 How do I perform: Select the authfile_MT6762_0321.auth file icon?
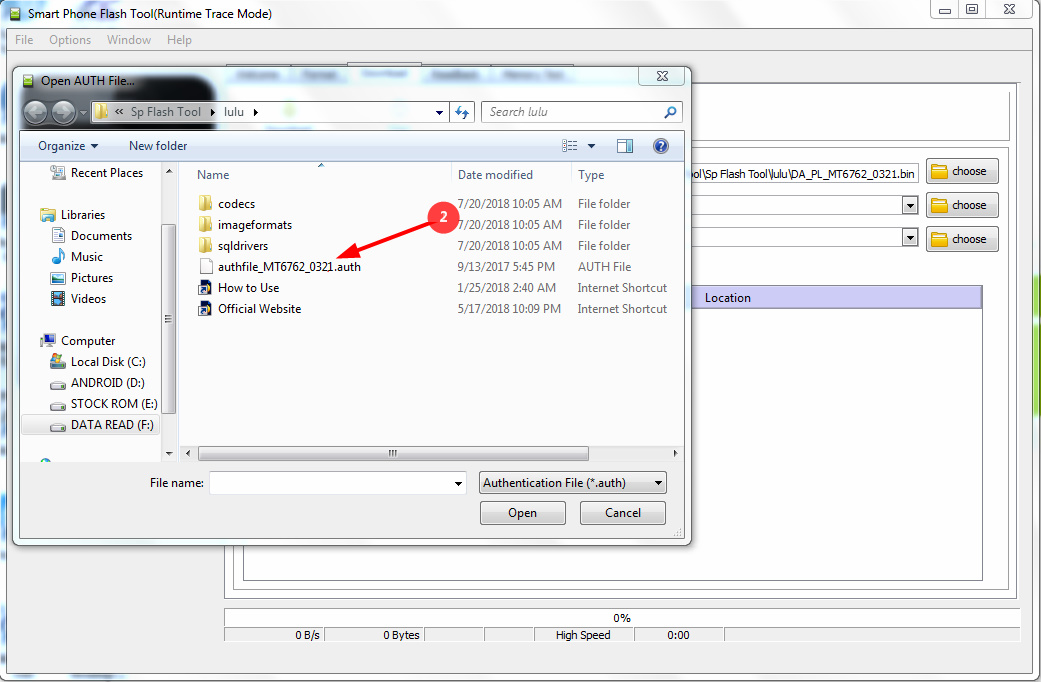206,266
